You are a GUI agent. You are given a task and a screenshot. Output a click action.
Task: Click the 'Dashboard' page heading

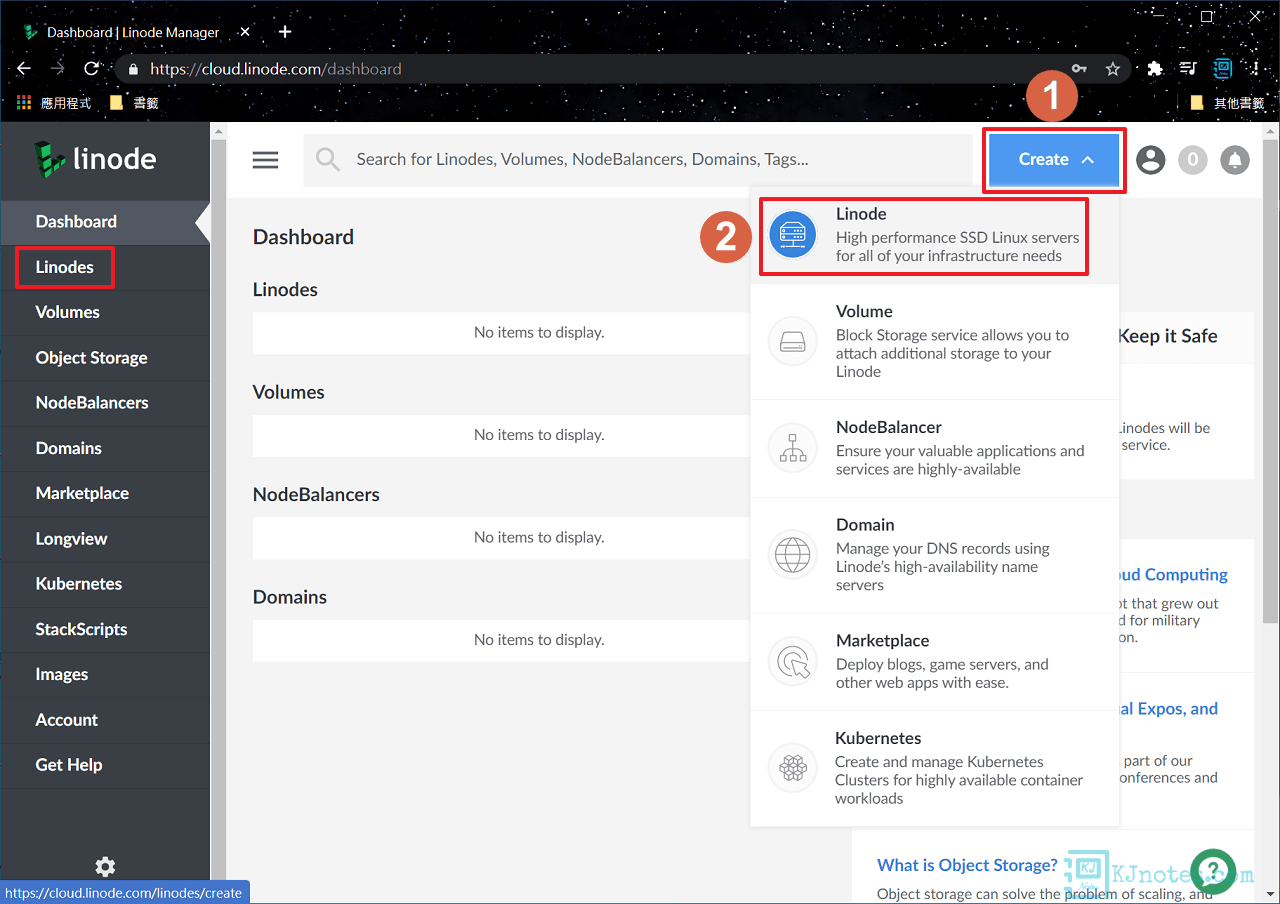(x=303, y=237)
